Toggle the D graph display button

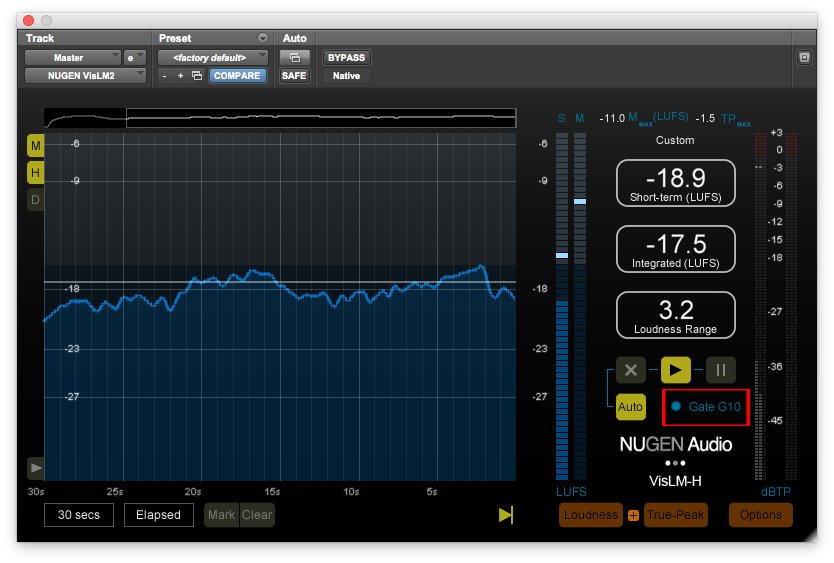coord(36,200)
